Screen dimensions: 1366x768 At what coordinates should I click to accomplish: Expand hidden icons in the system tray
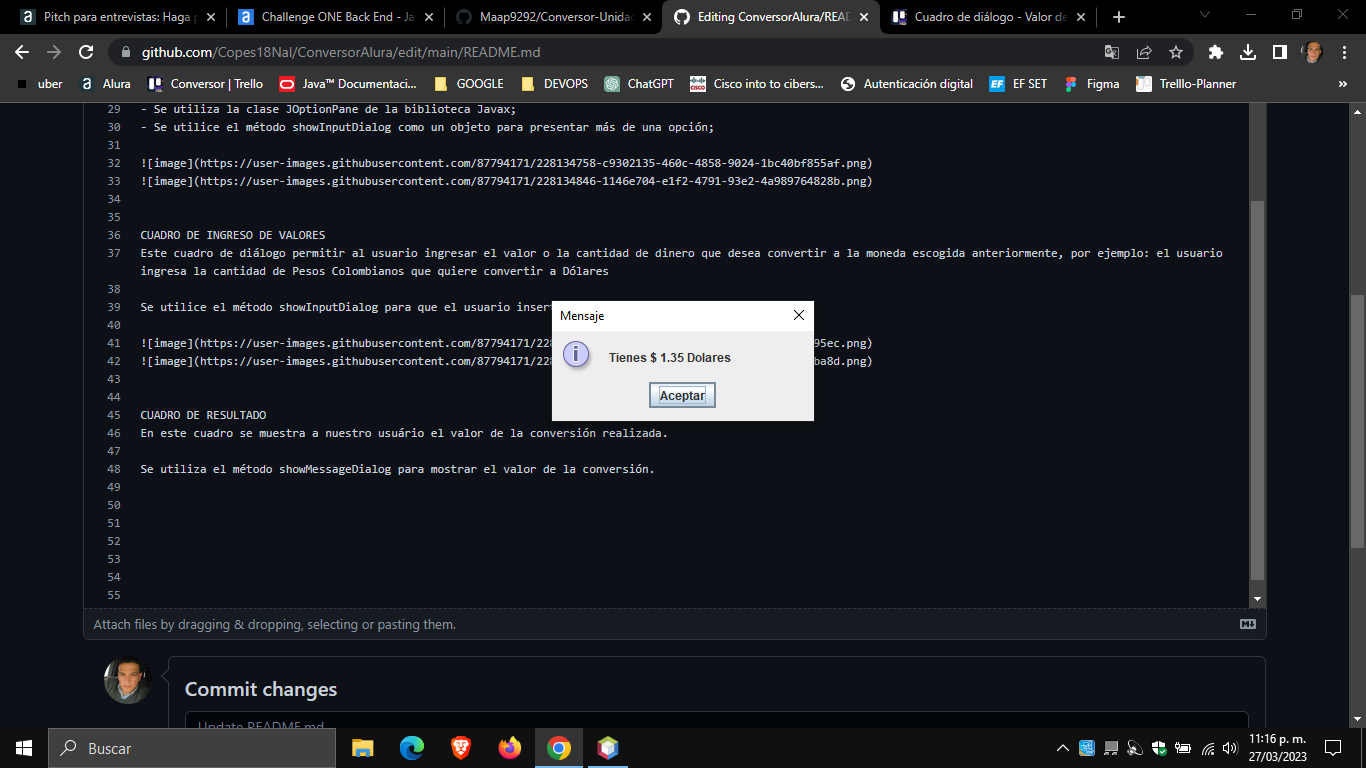1063,747
